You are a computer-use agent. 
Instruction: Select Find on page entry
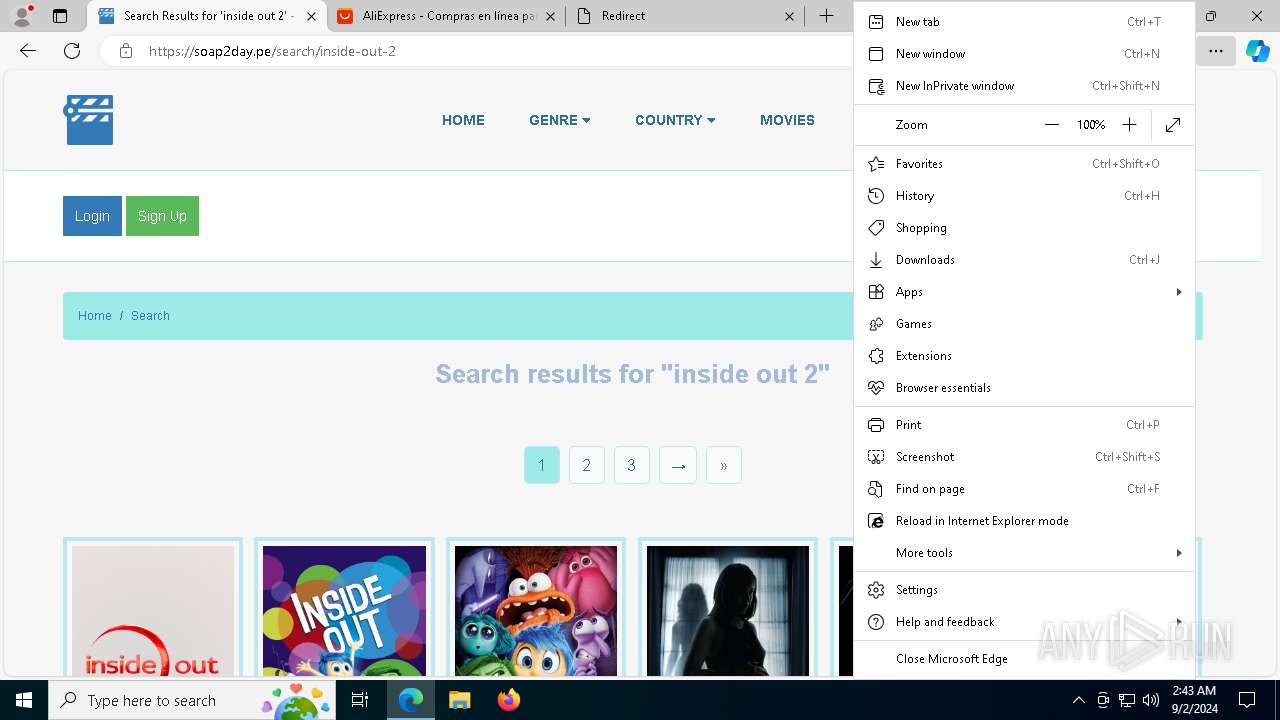(x=1024, y=489)
